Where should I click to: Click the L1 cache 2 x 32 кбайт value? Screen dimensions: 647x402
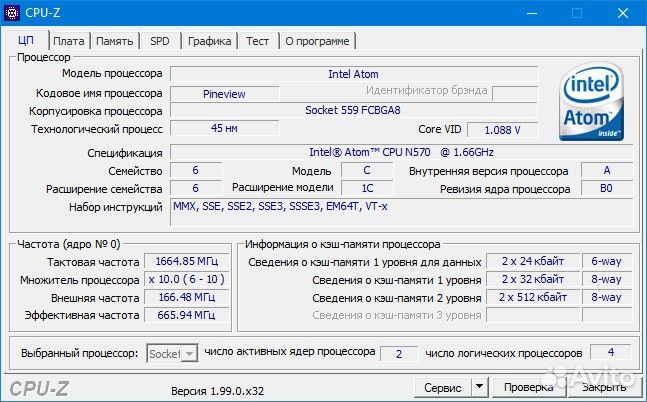(533, 279)
